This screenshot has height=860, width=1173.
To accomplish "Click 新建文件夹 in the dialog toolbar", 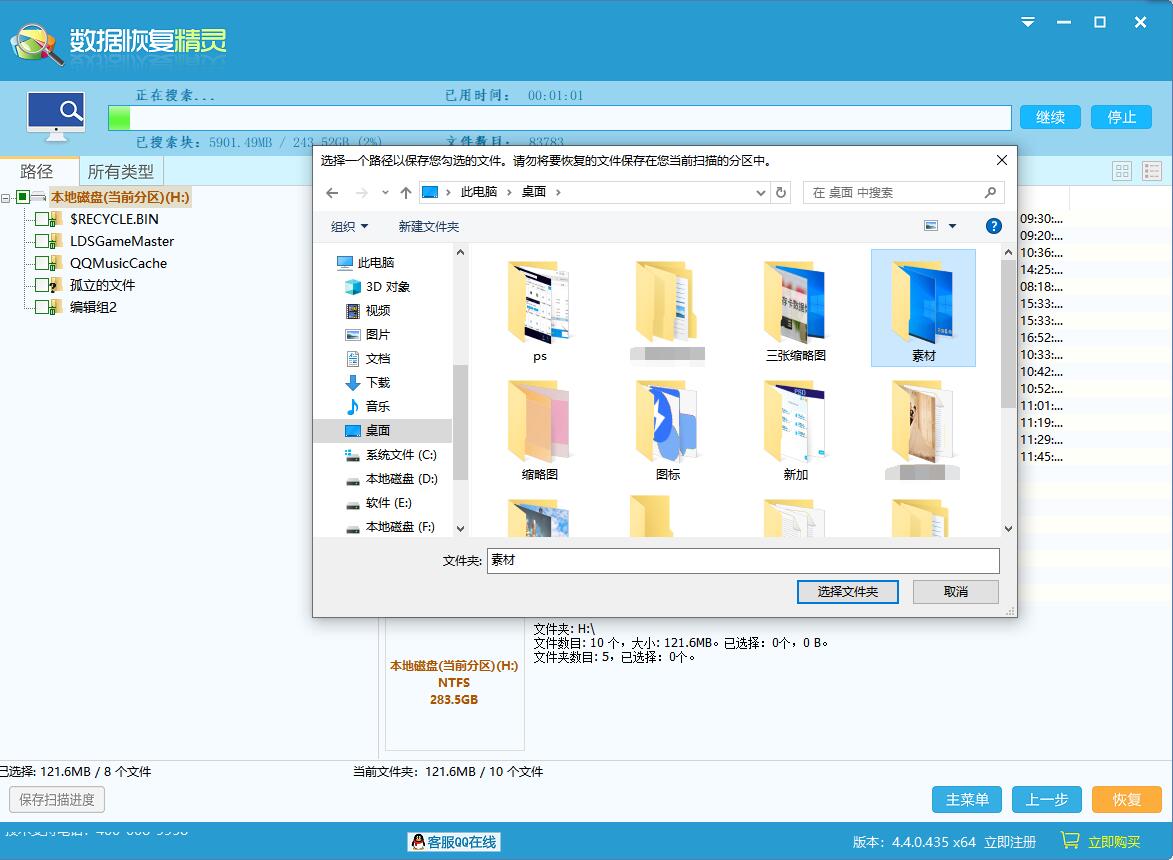I will tap(429, 226).
